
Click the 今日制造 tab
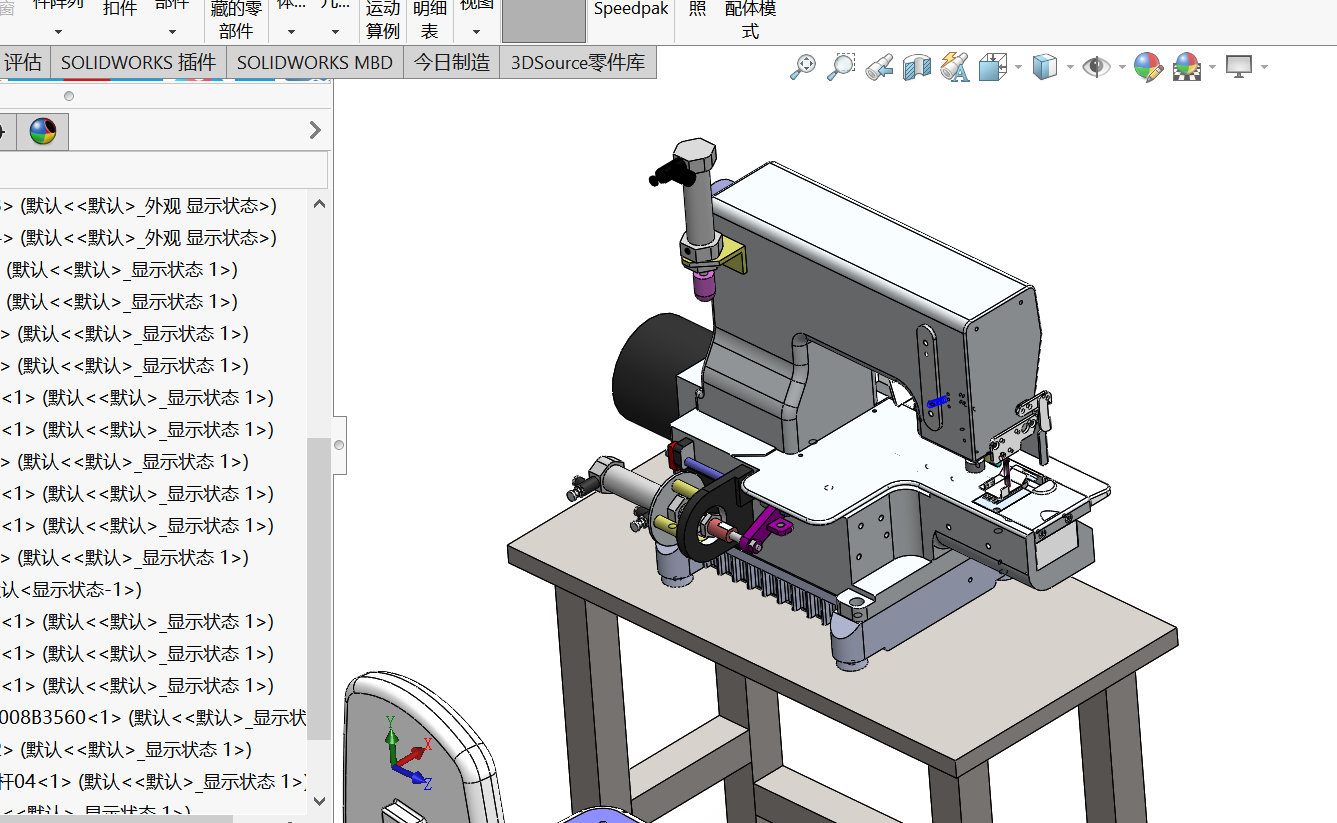452,62
